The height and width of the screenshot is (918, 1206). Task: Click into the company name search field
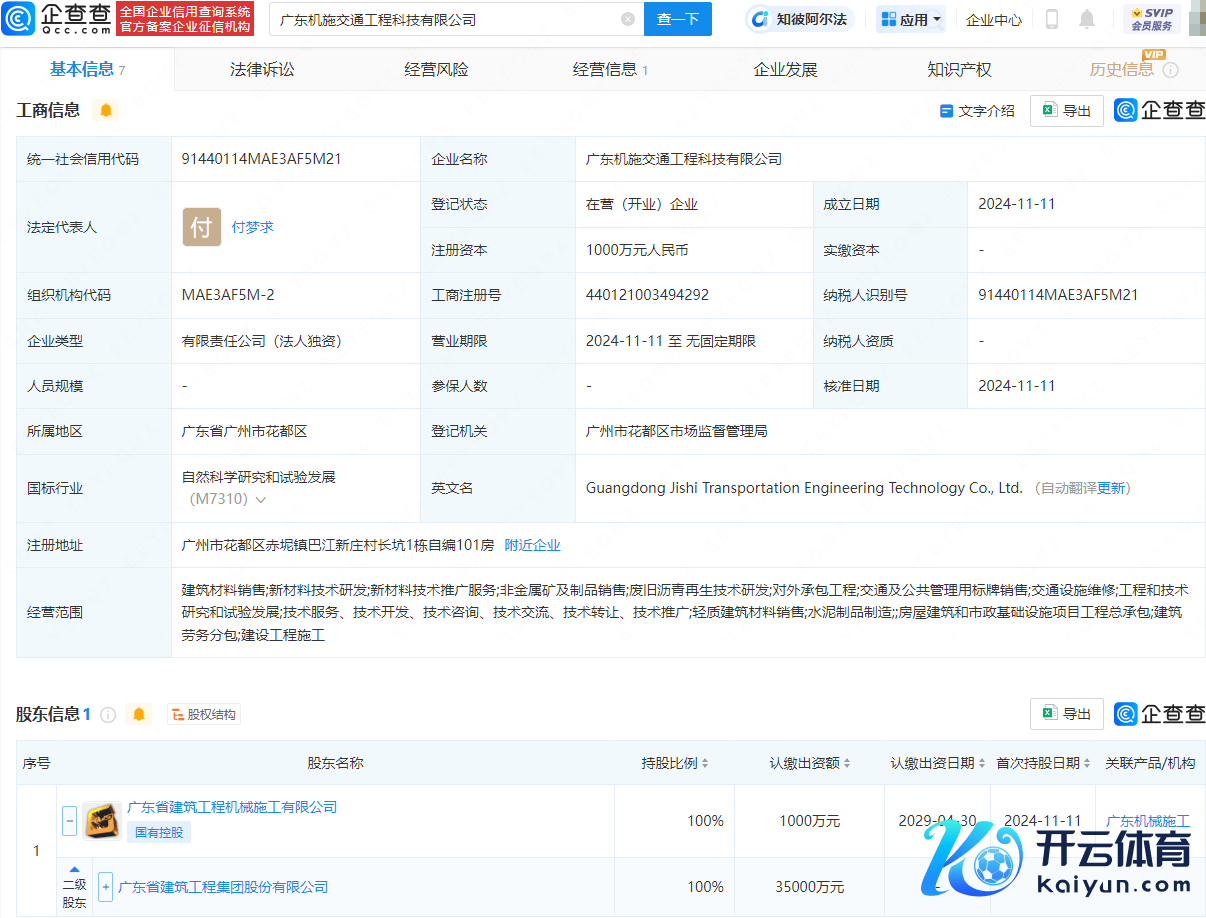tap(445, 19)
